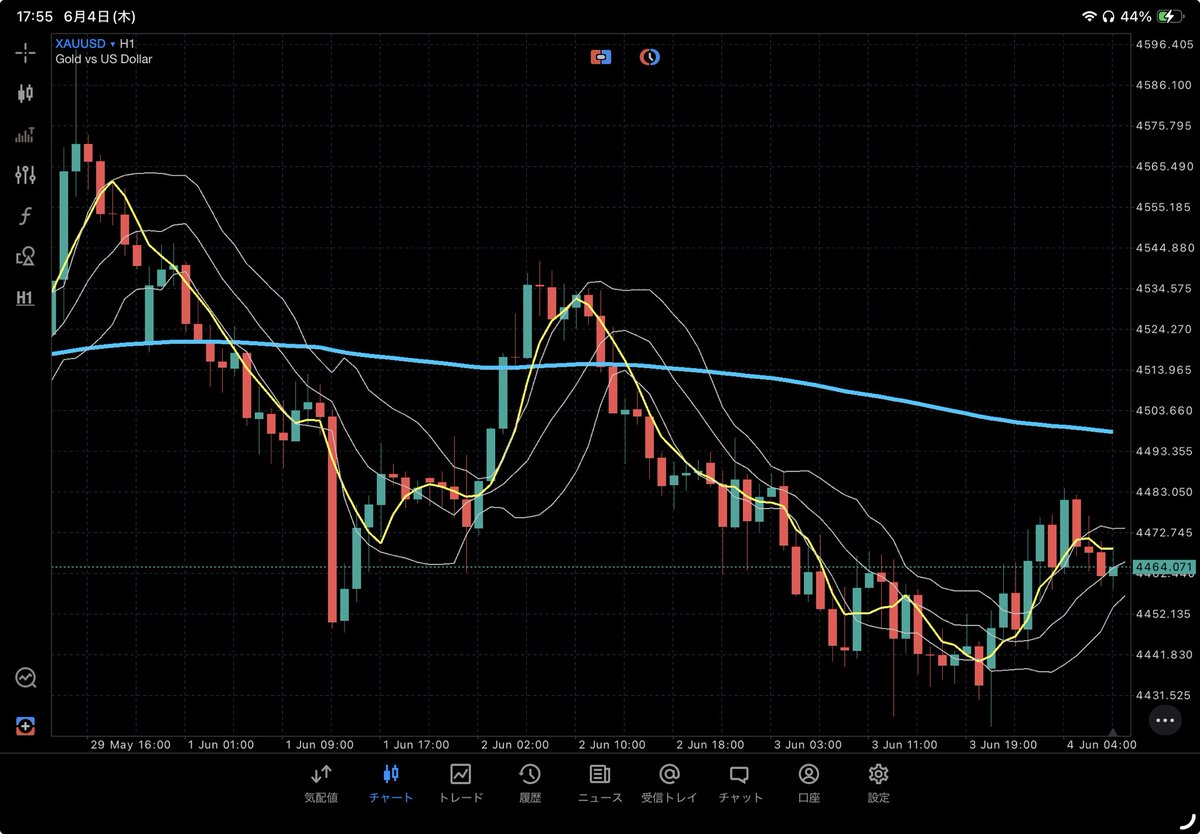Tap the 4483.050 price scale label
Viewport: 1200px width, 834px height.
coord(1166,491)
